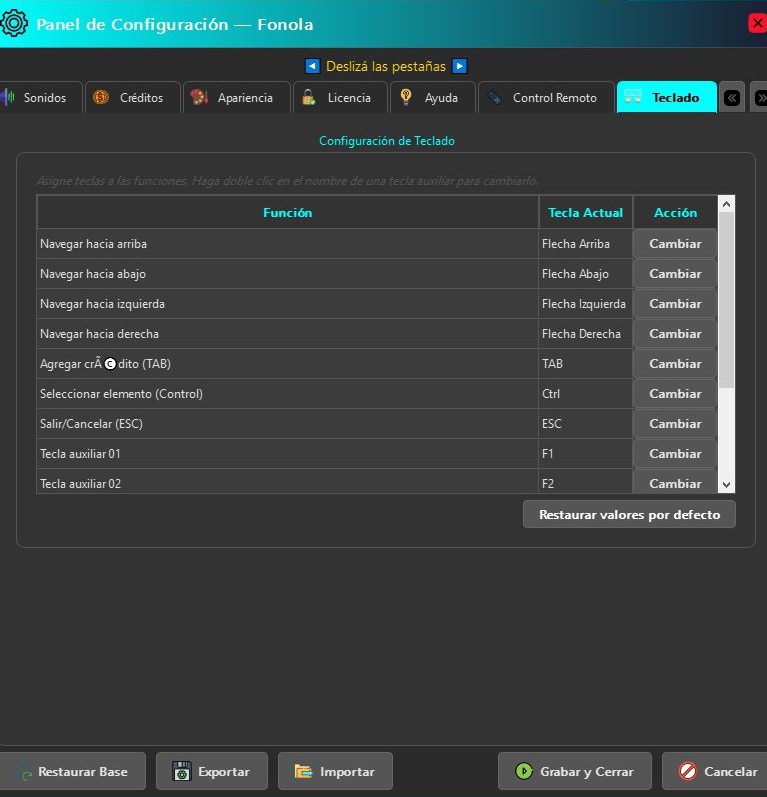Click the folder icon on Importar
767x797 pixels.
(x=303, y=771)
